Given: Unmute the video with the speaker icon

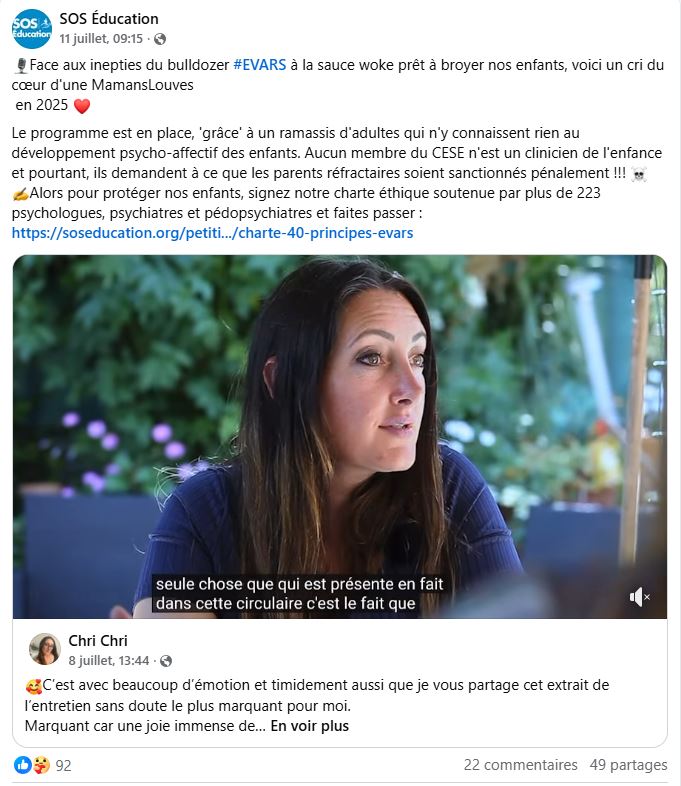Looking at the screenshot, I should coord(639,597).
